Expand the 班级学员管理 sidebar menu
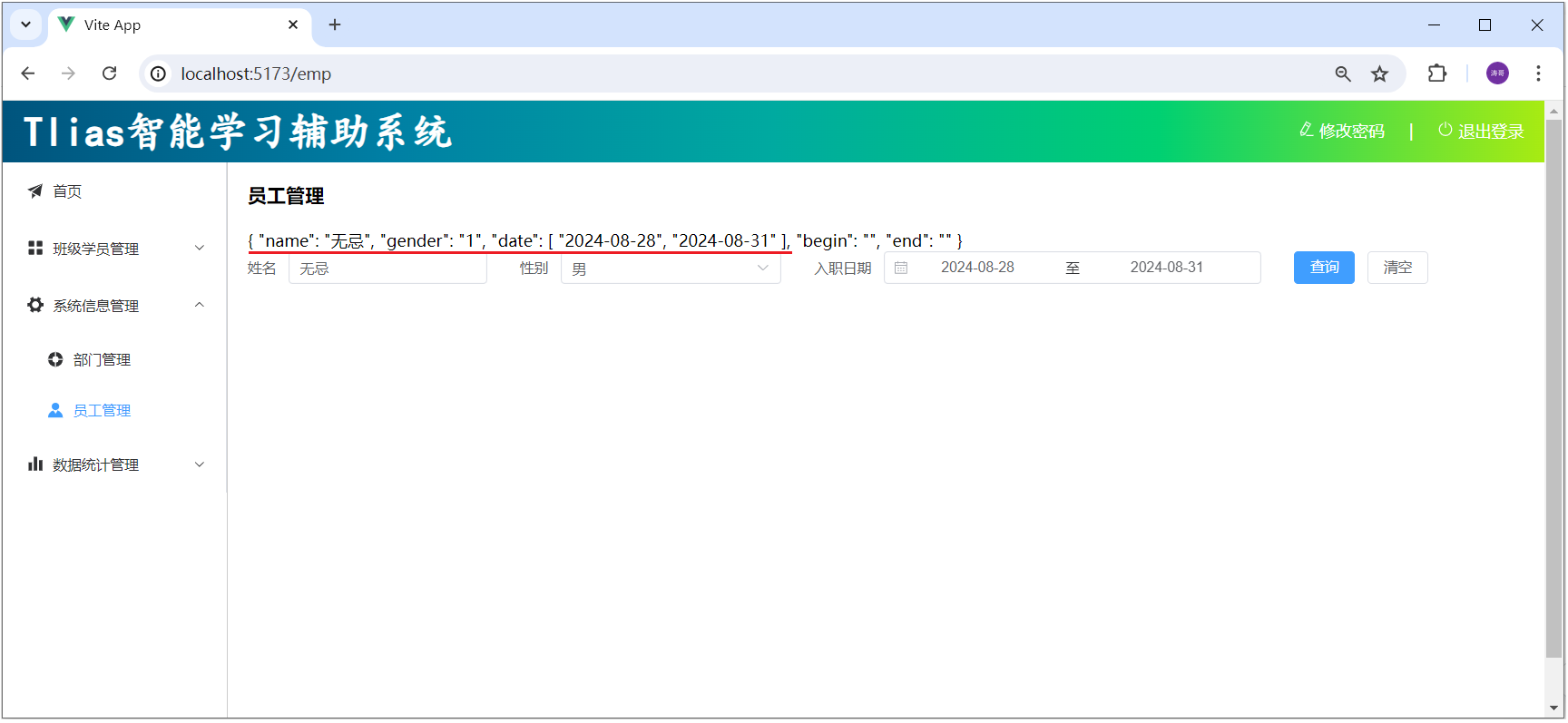1568x723 pixels. 116,249
